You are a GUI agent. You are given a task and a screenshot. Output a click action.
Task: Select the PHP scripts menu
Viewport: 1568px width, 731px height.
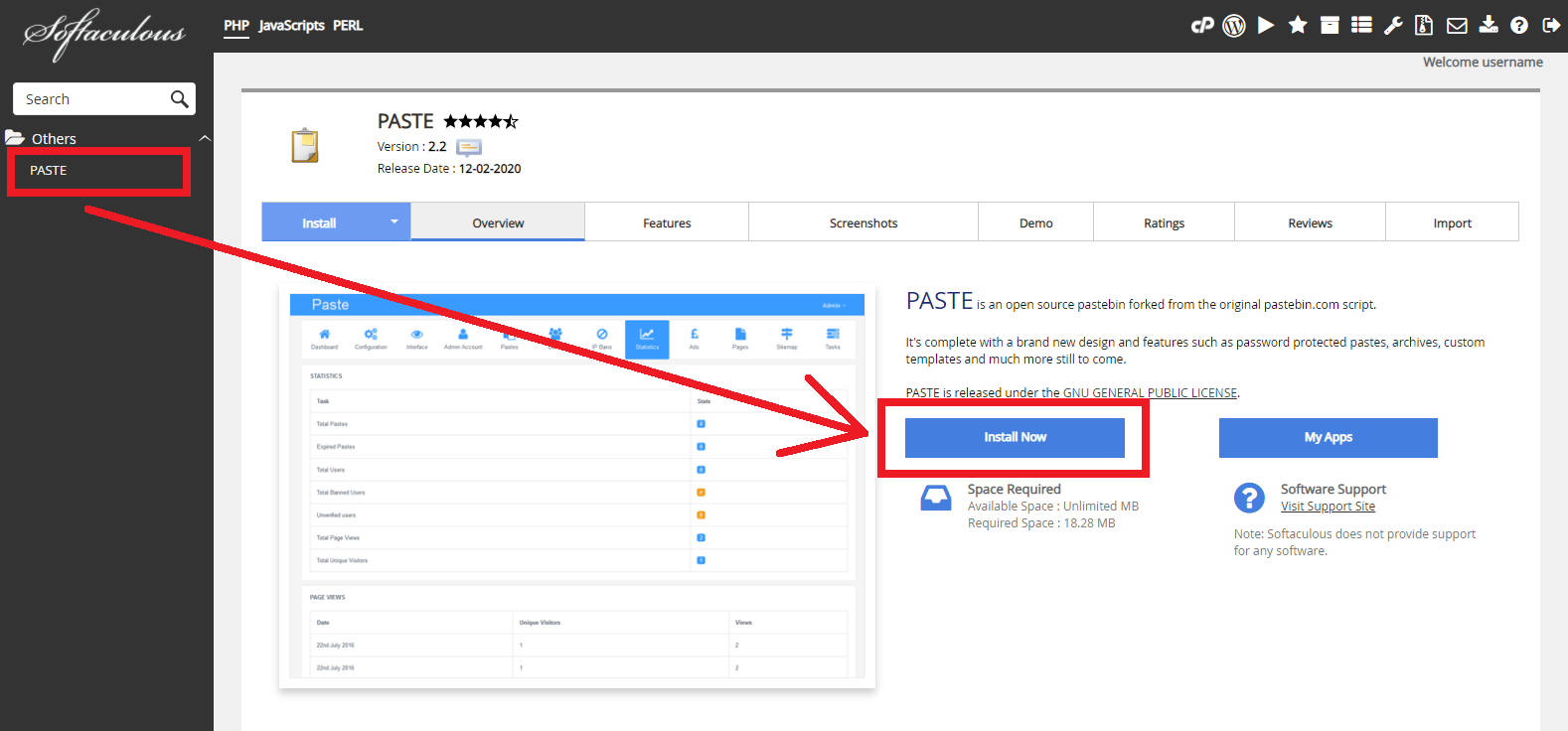[x=236, y=26]
